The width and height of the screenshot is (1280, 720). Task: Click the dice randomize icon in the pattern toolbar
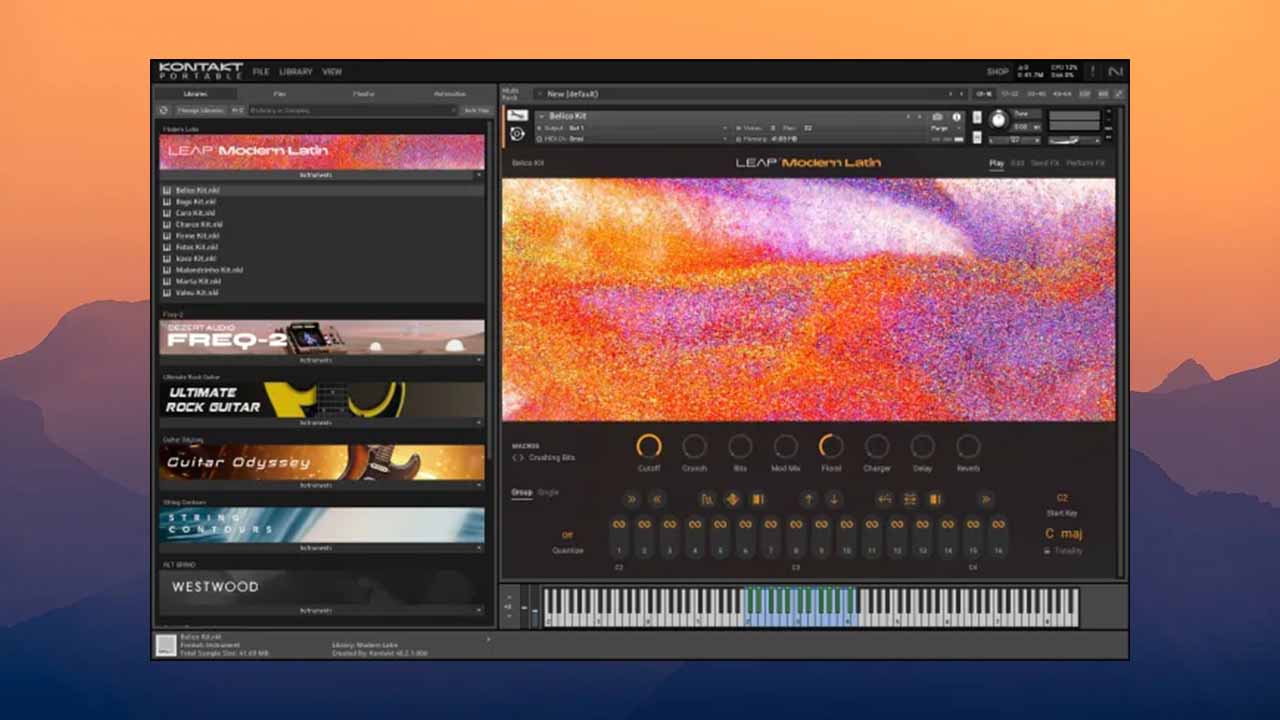point(731,500)
